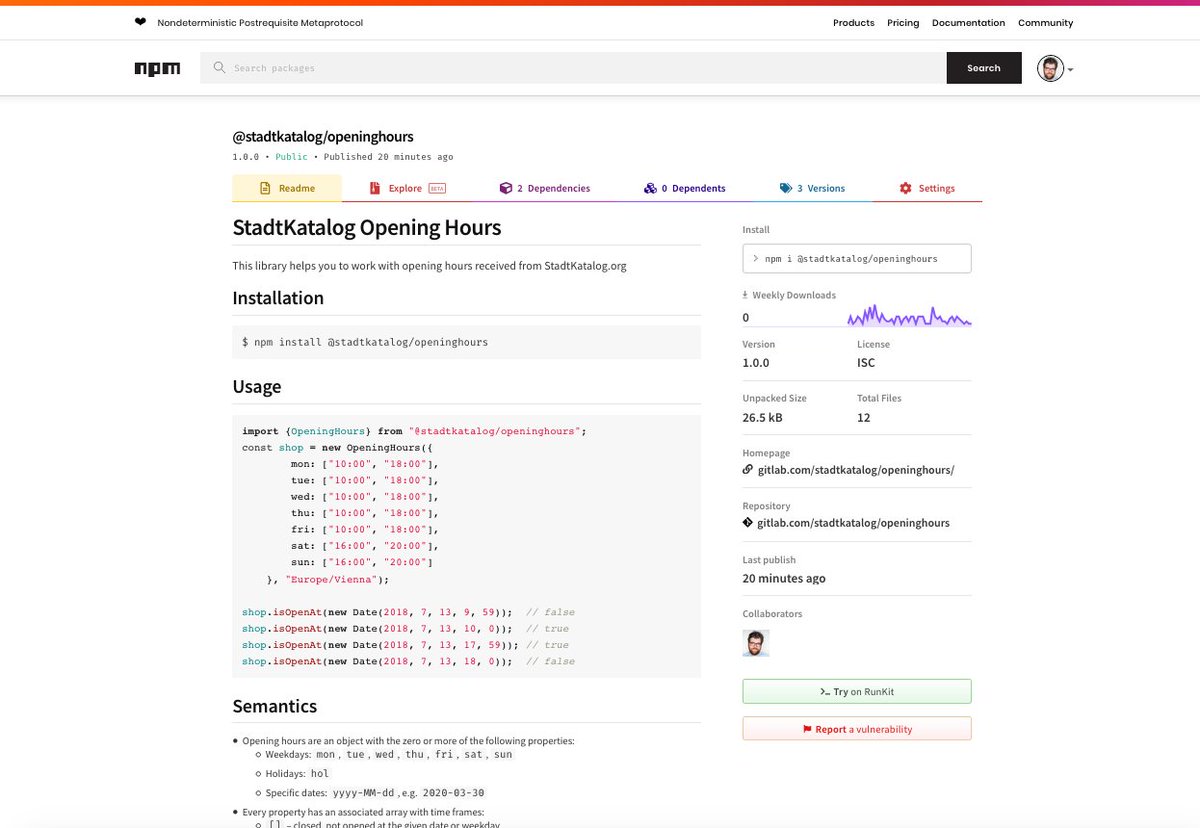Click the Last publish 20 minutes ago

click(x=784, y=578)
